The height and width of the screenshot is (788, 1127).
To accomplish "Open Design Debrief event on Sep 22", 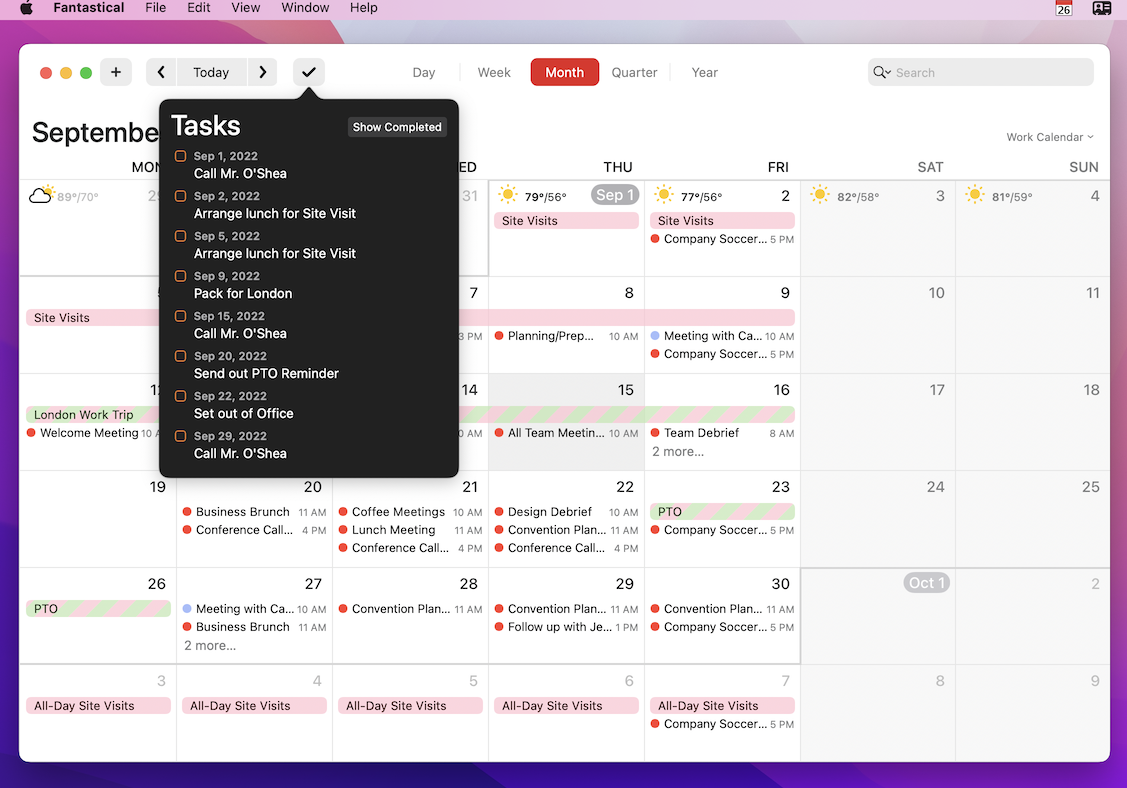I will click(x=566, y=512).
